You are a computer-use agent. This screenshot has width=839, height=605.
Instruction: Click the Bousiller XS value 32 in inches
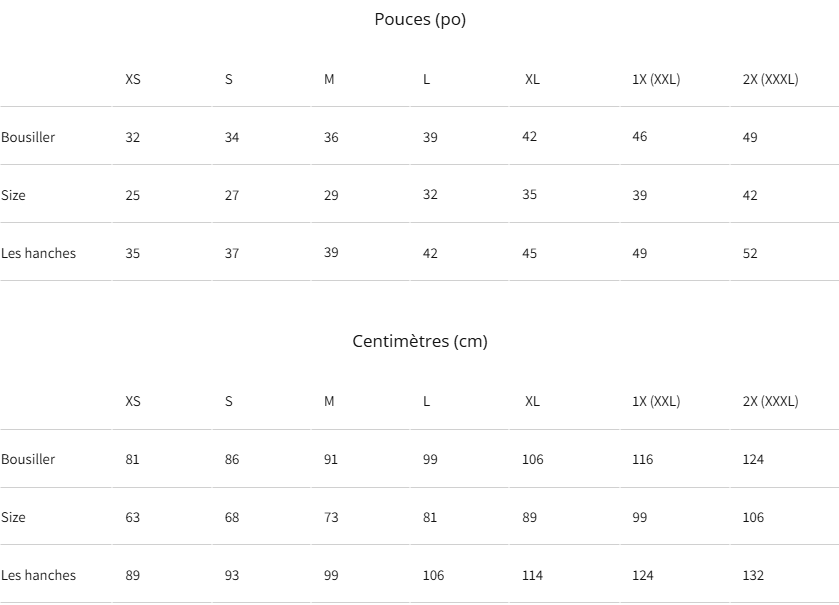click(133, 137)
